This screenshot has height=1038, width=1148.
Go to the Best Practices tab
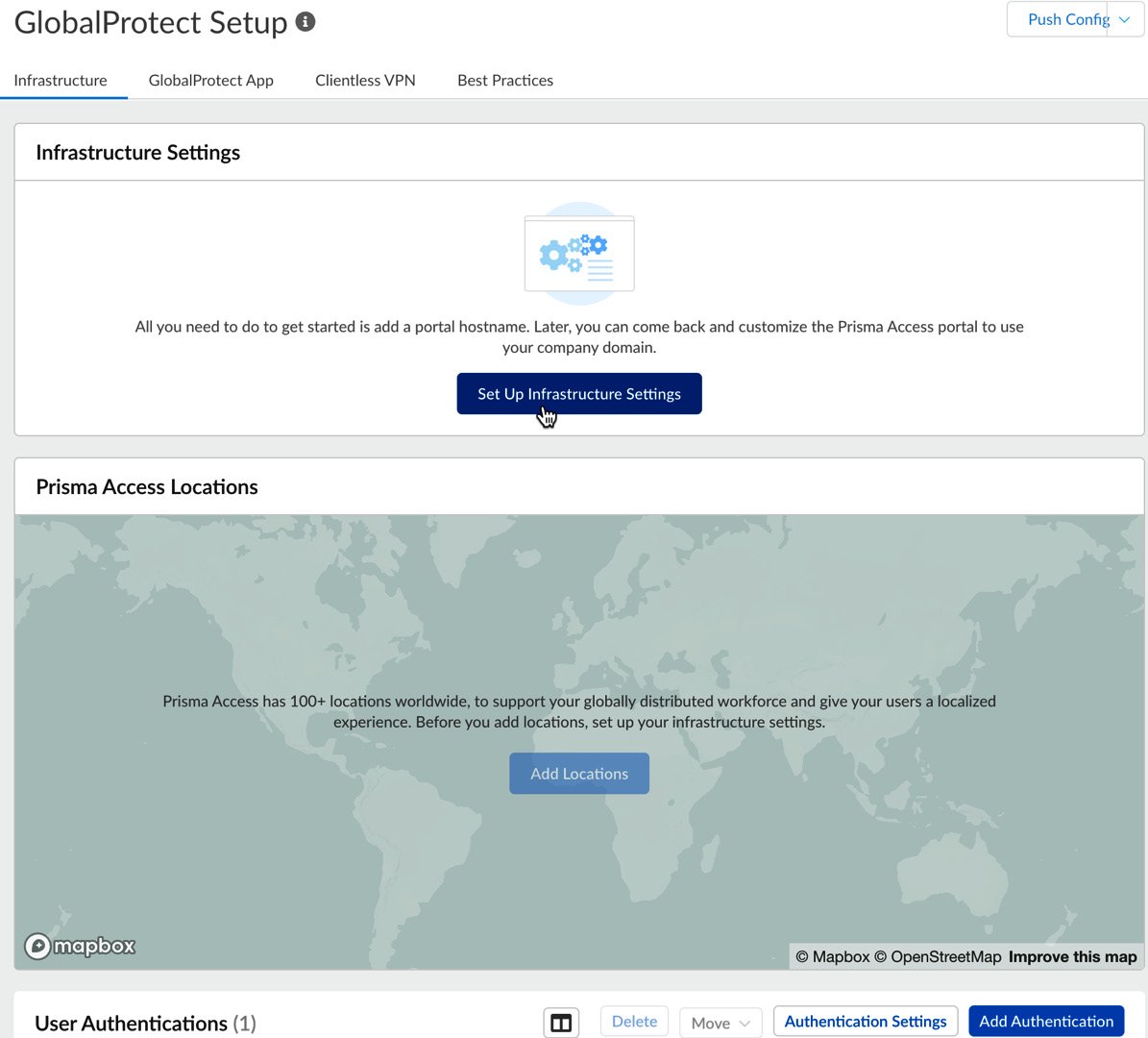tap(505, 81)
